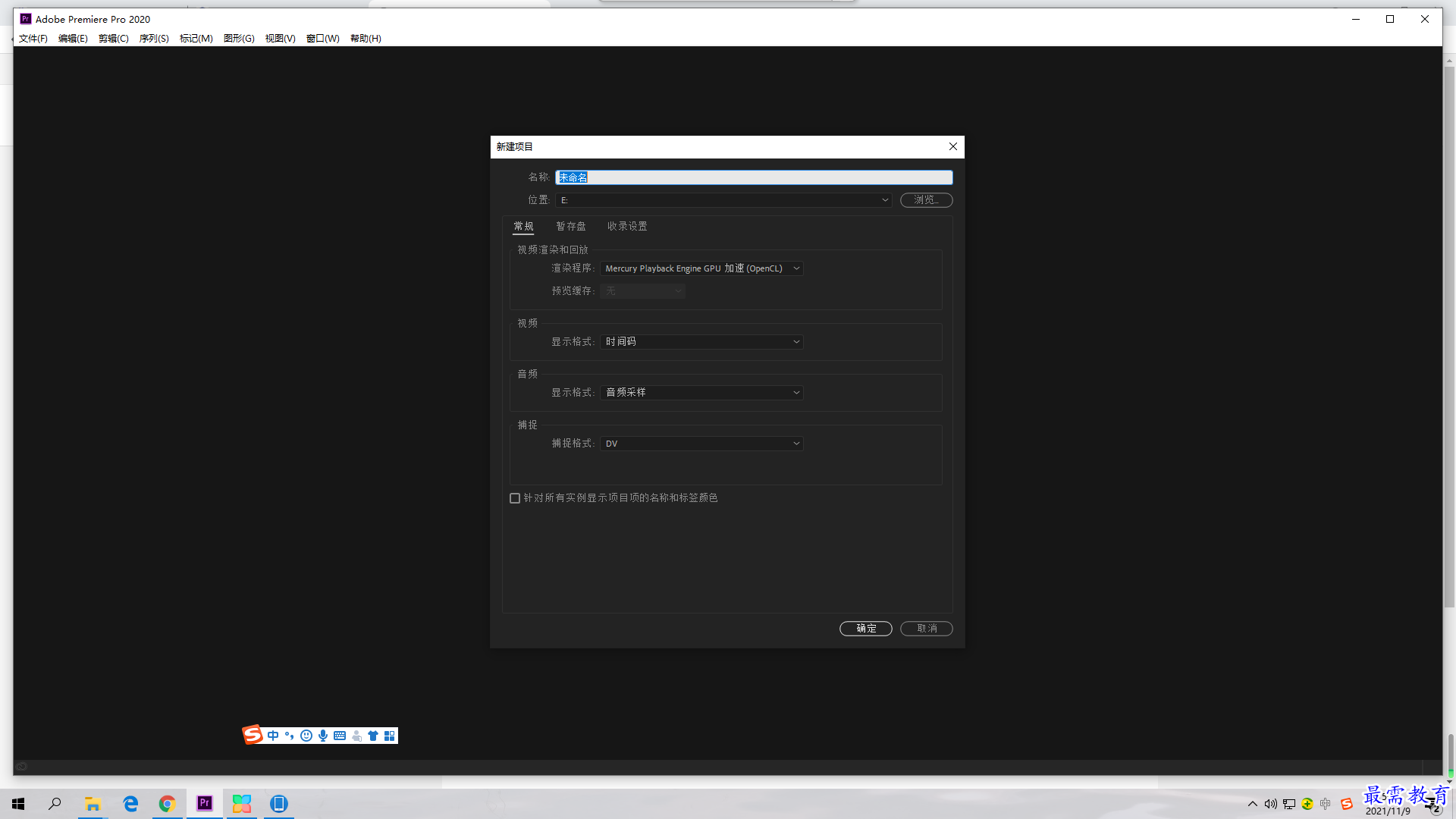Open the soft keyboard icon on Sogou bar

click(x=340, y=736)
